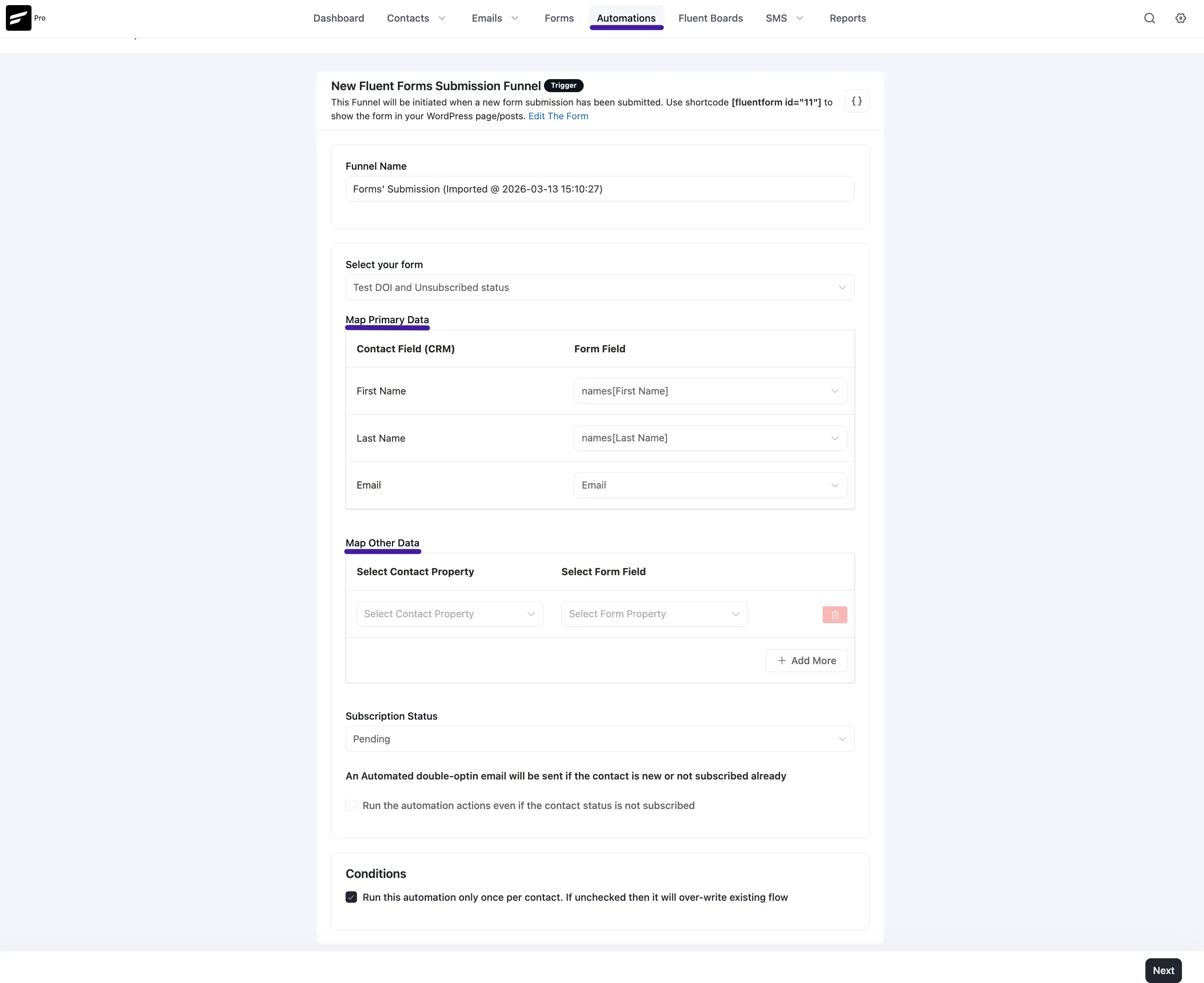Image resolution: width=1204 pixels, height=983 pixels.
Task: Go to the Dashboard tab
Action: [338, 18]
